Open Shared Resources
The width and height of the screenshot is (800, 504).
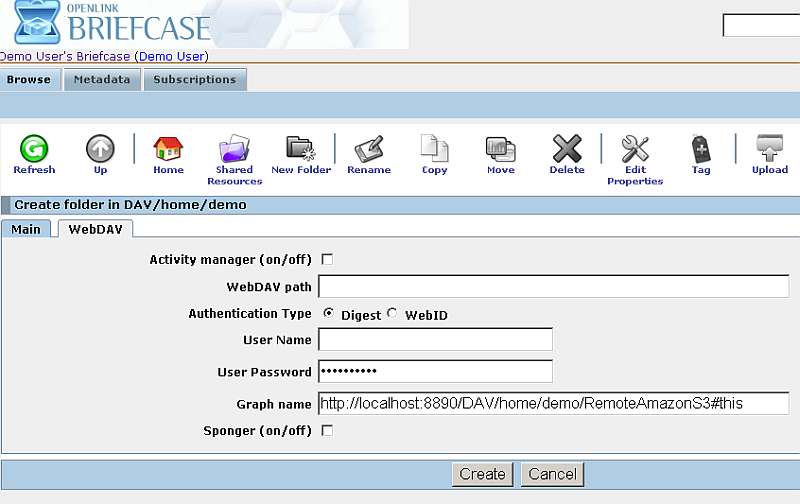pyautogui.click(x=235, y=150)
